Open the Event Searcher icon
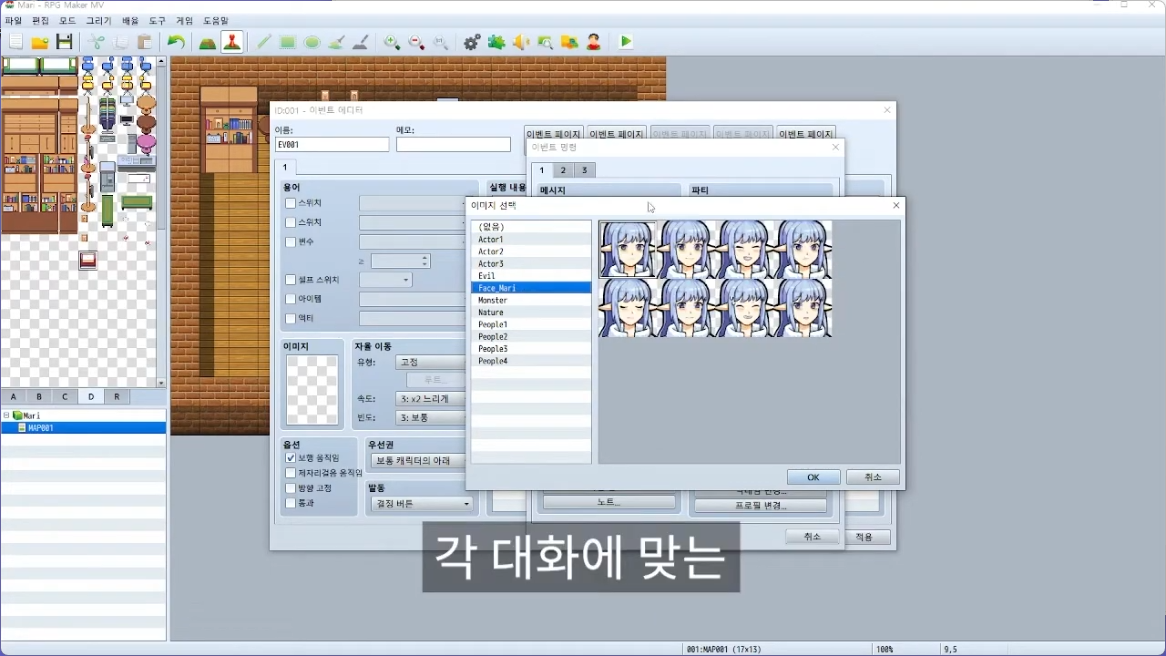1166x656 pixels. [545, 42]
